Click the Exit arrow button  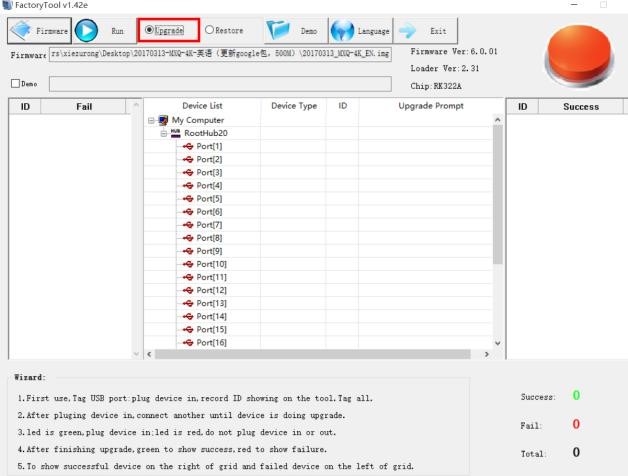click(x=425, y=30)
